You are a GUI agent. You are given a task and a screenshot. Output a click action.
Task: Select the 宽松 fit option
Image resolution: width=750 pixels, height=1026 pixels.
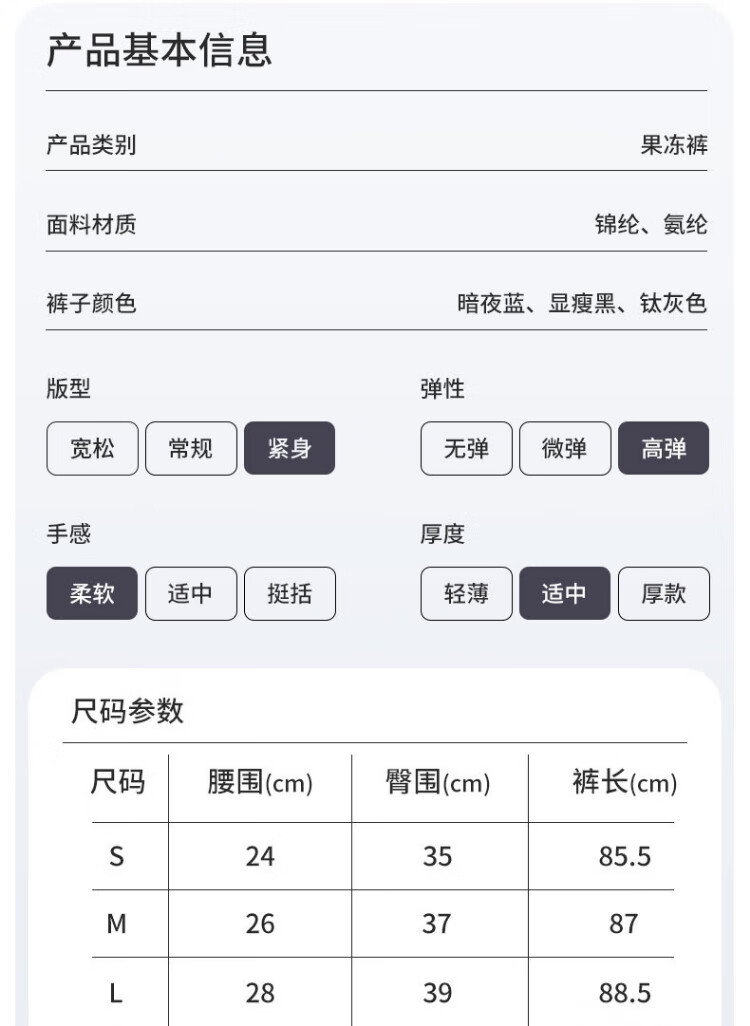coord(92,449)
